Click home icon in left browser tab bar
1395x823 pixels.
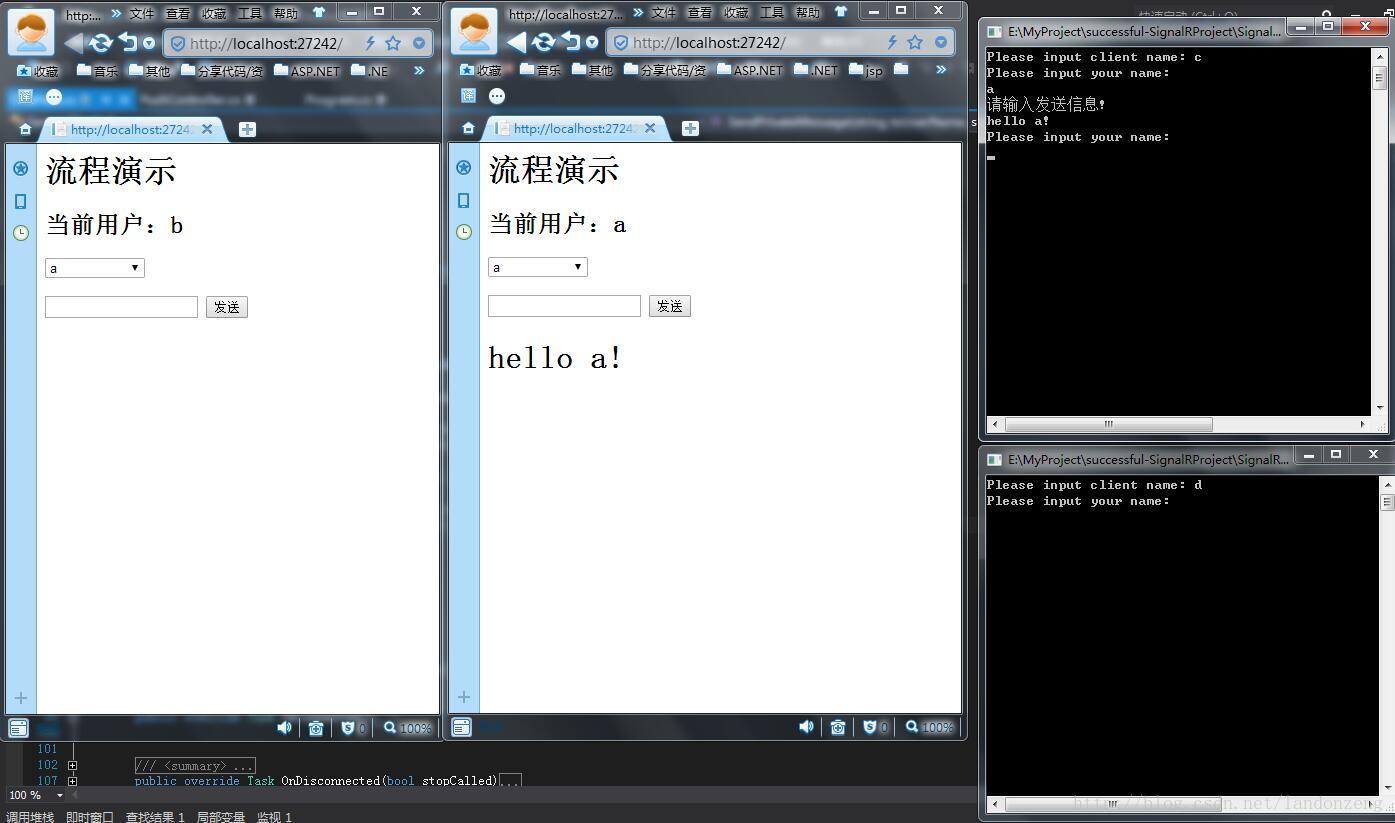click(x=25, y=129)
